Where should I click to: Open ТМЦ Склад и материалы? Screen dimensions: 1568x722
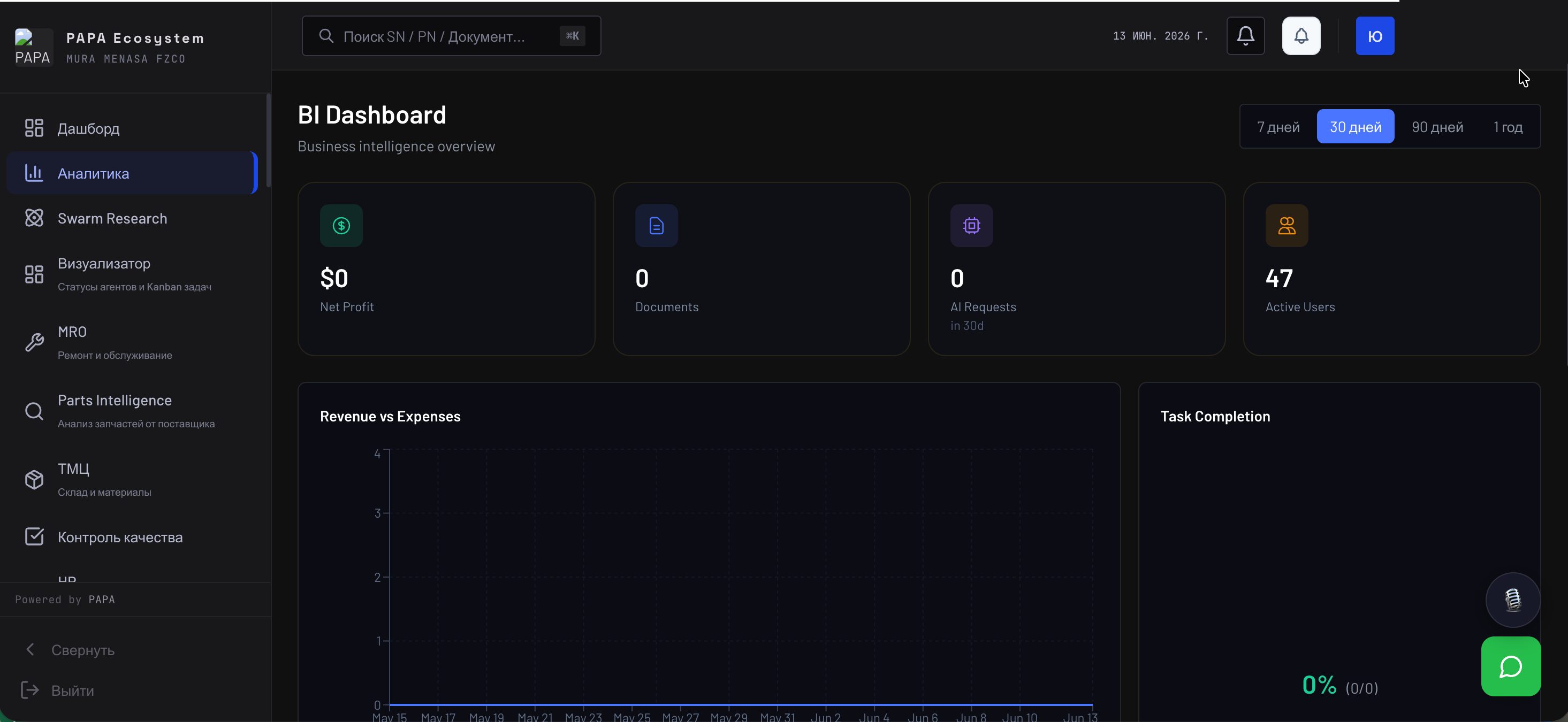pyautogui.click(x=132, y=479)
